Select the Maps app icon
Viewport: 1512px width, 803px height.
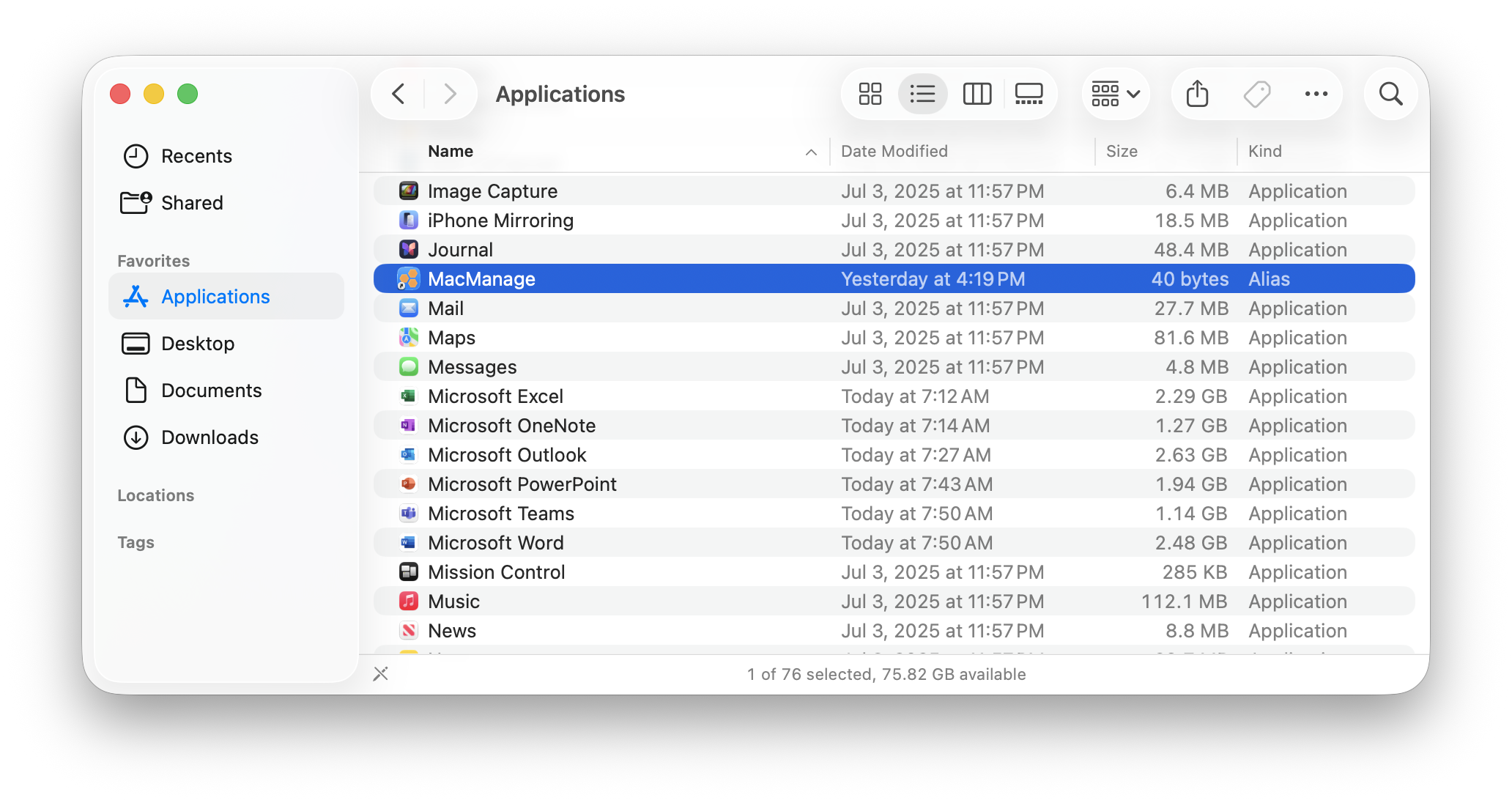pos(409,338)
